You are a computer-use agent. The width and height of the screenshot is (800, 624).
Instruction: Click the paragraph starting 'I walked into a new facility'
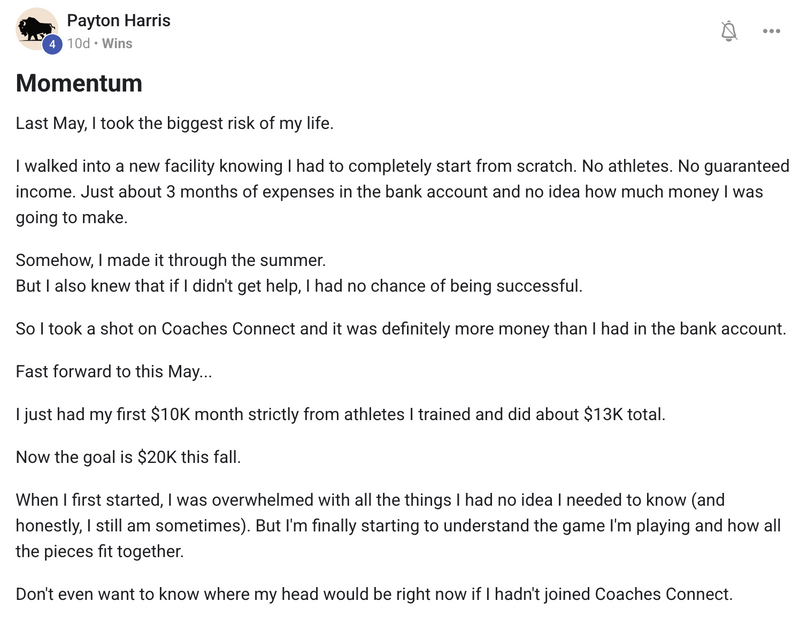click(x=403, y=192)
